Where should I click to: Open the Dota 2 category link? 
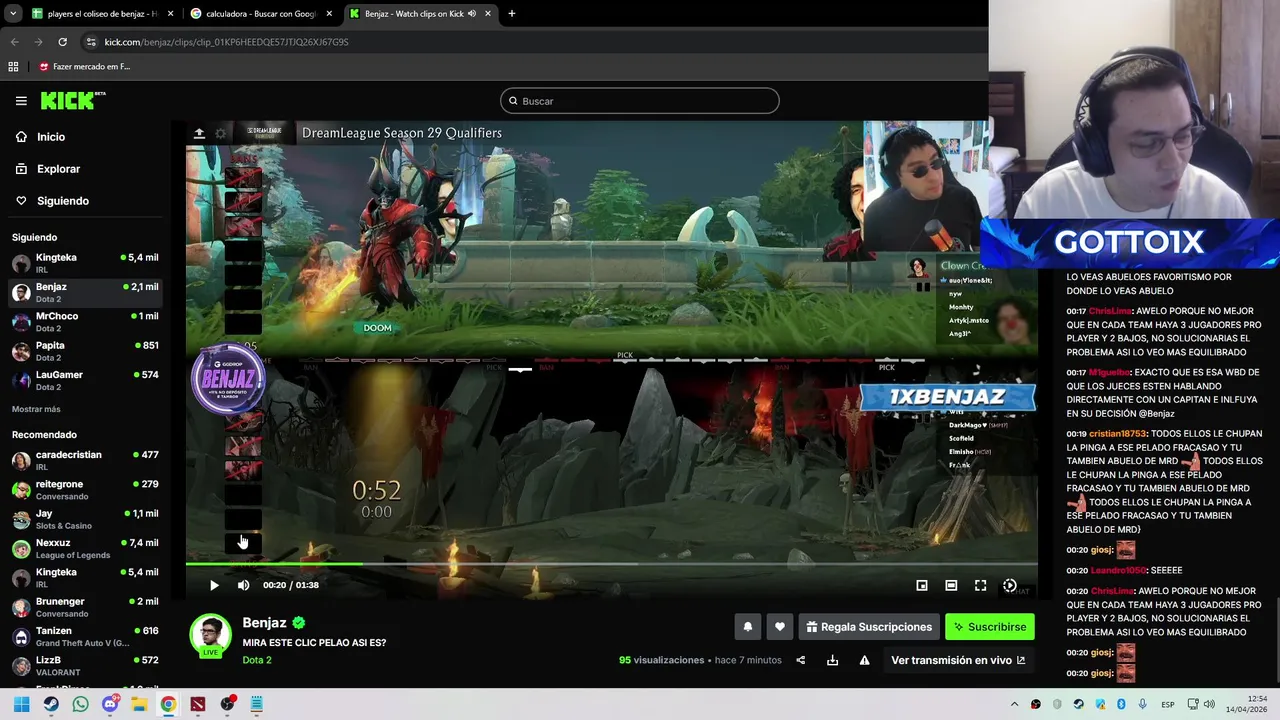257,660
